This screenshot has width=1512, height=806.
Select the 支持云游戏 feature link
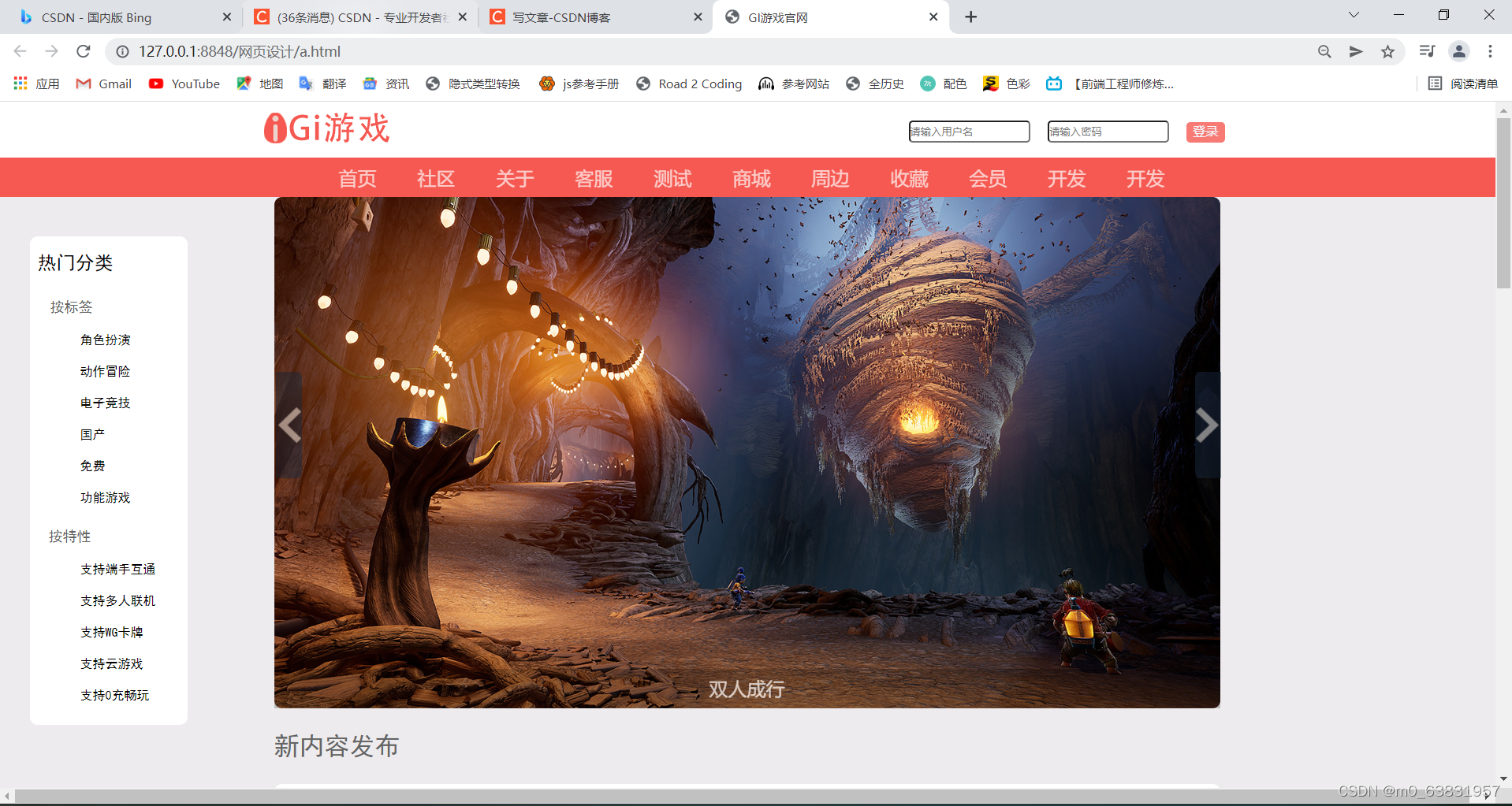click(x=112, y=663)
